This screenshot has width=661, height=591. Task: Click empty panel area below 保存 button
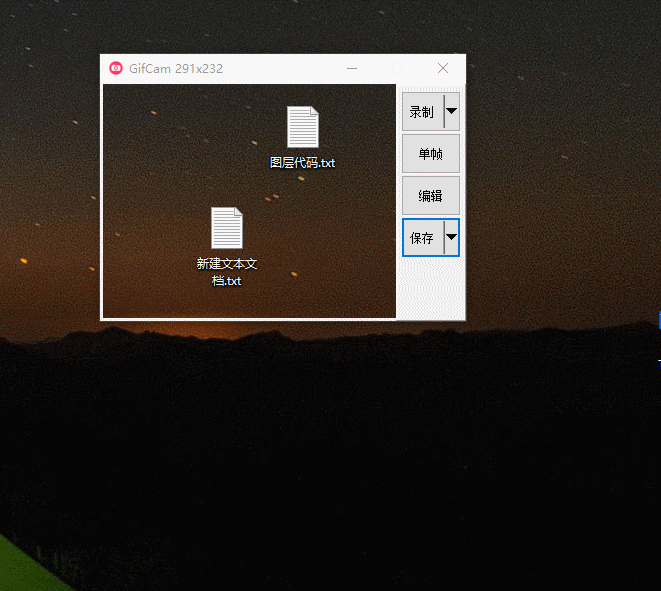click(430, 288)
